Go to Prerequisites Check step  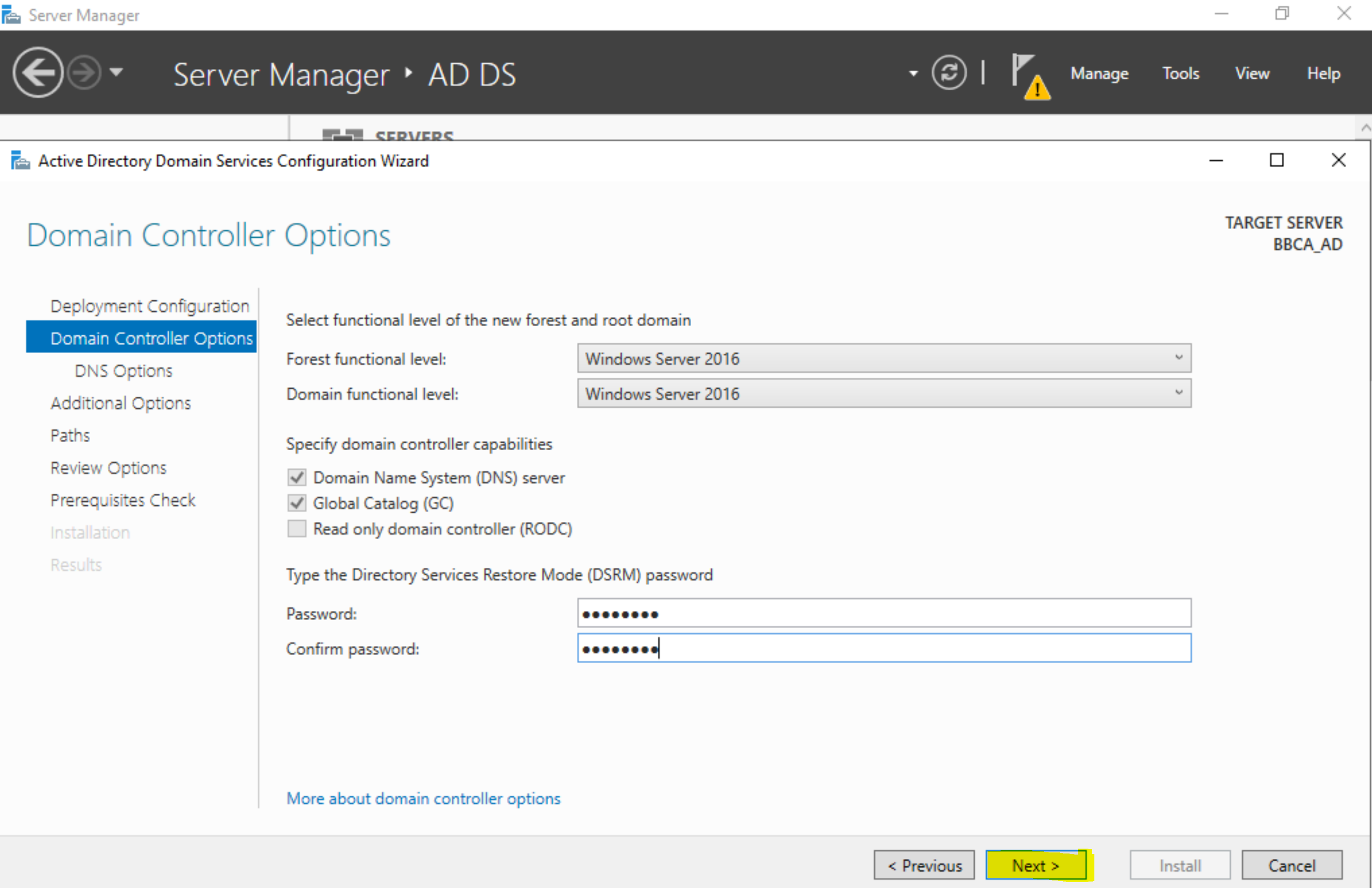click(123, 500)
